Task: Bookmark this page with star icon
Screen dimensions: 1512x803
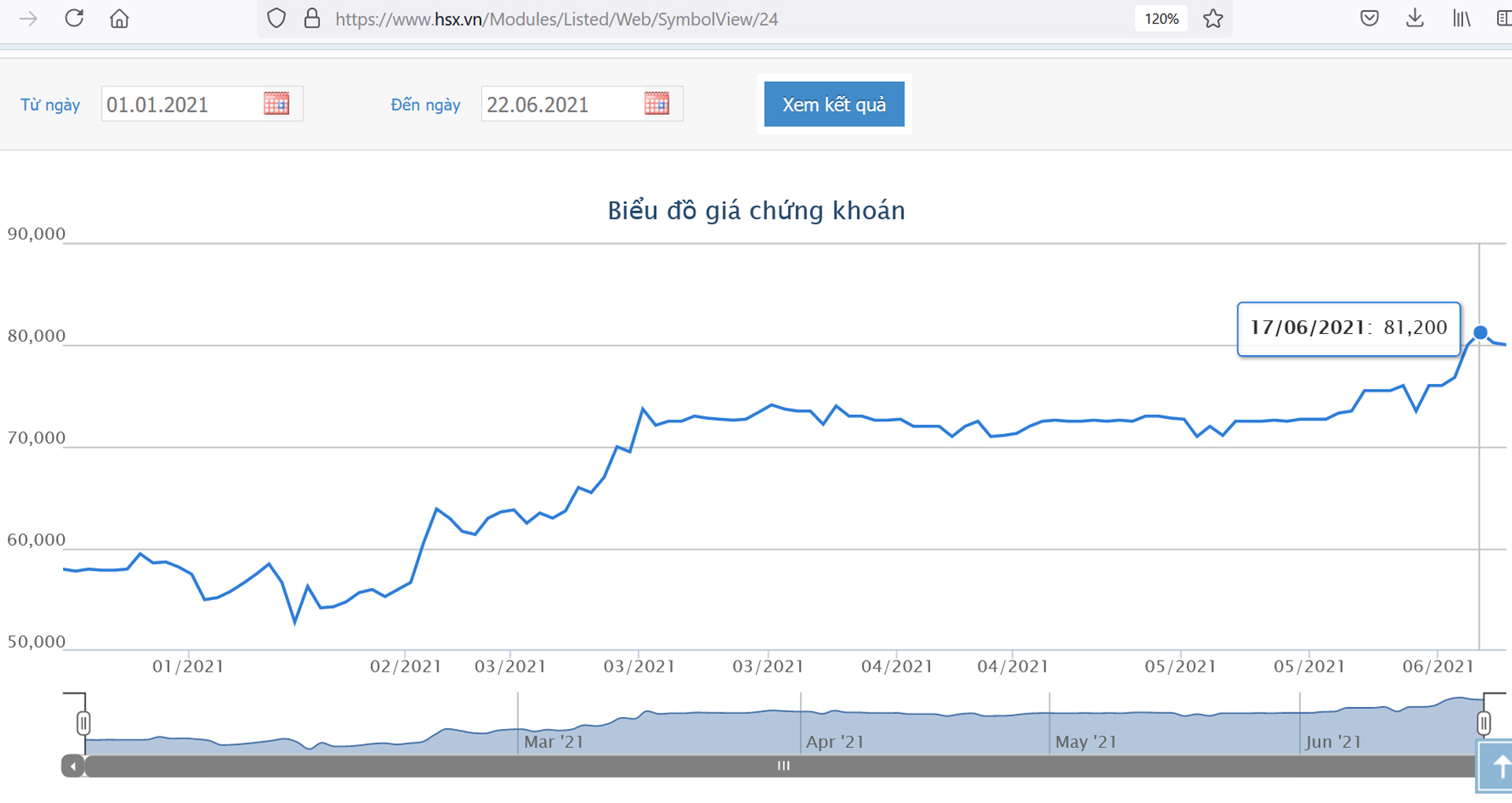Action: coord(1213,18)
